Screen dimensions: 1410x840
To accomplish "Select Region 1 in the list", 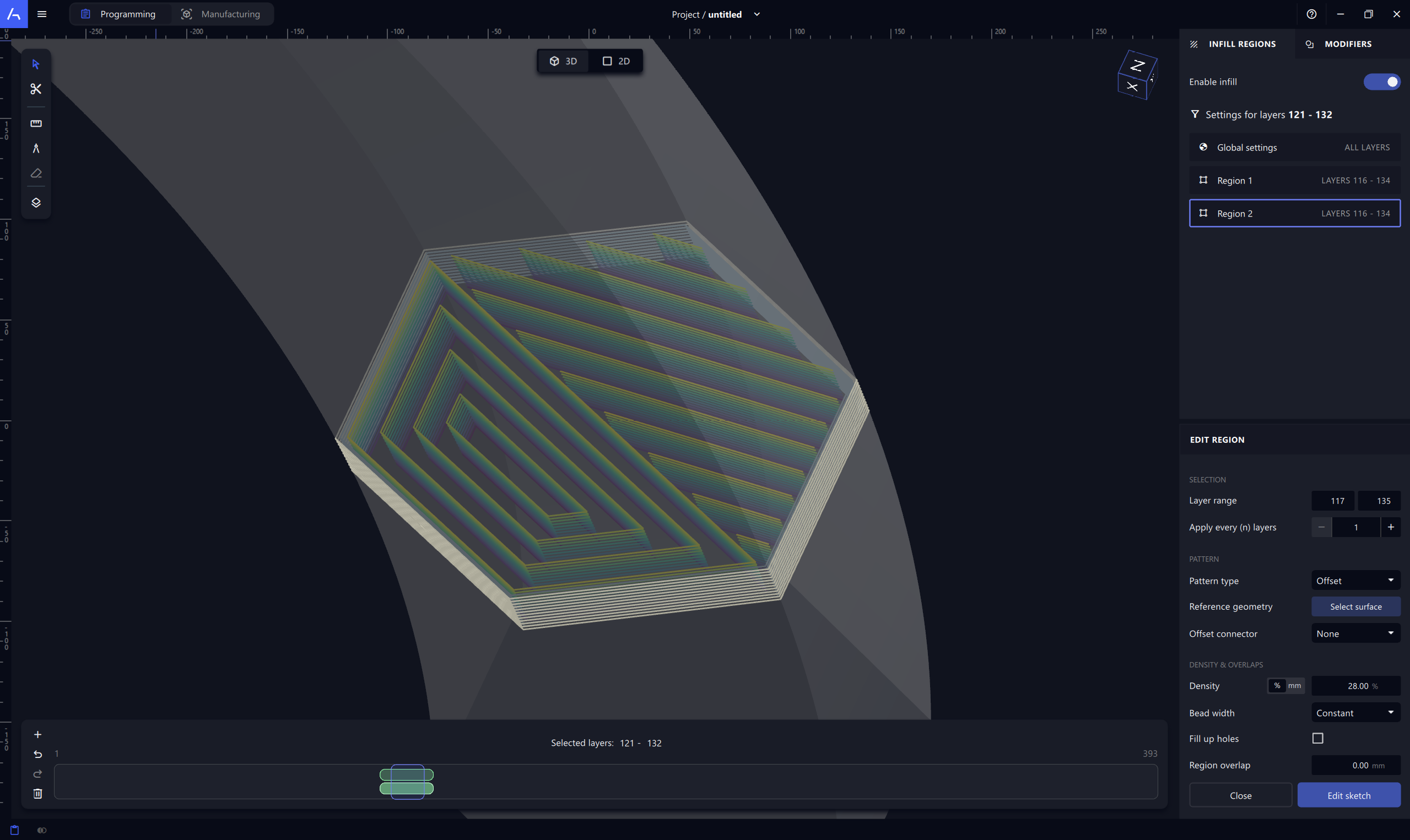I will click(x=1294, y=180).
